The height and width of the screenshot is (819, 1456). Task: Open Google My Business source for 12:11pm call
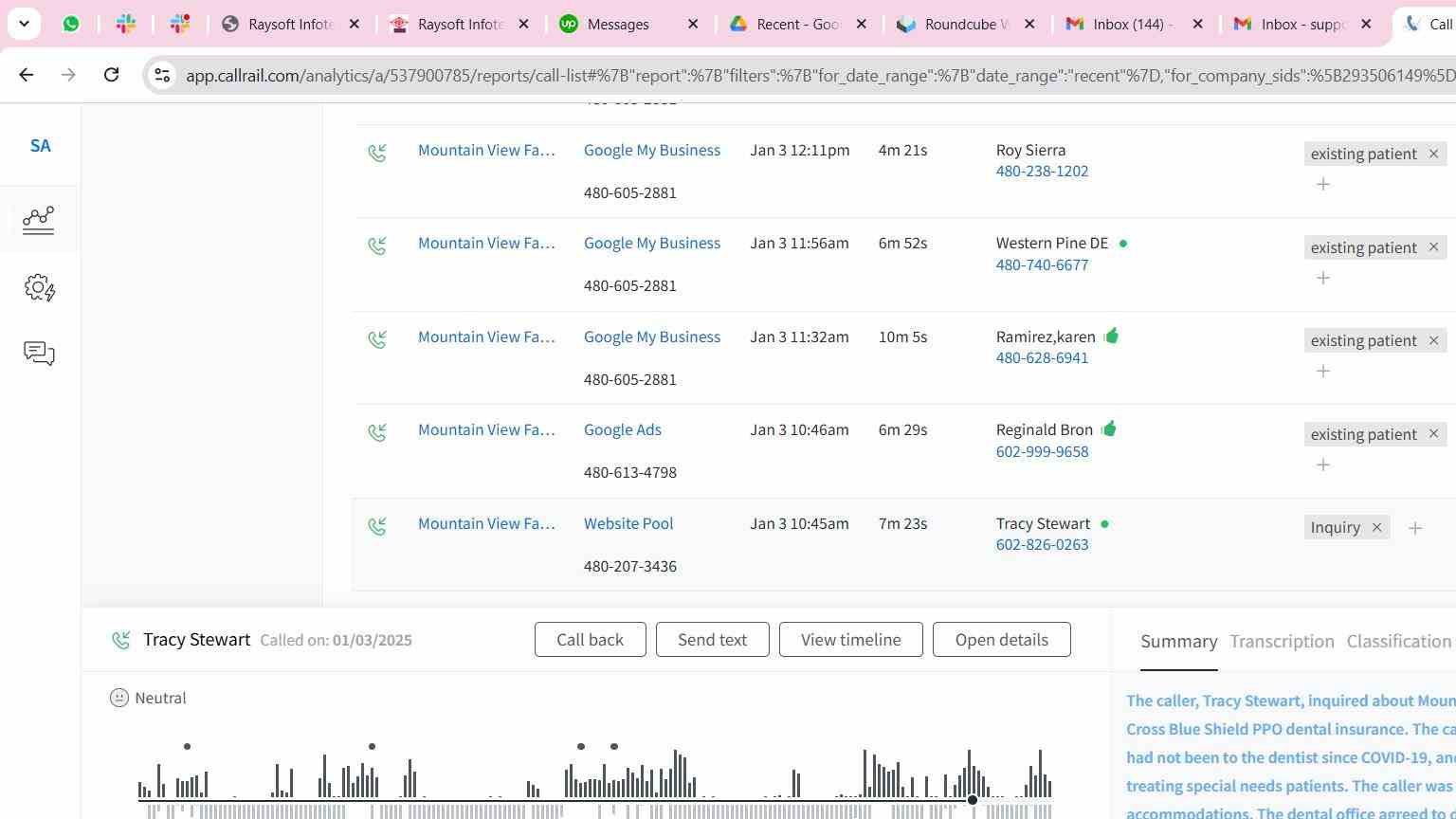pyautogui.click(x=652, y=150)
